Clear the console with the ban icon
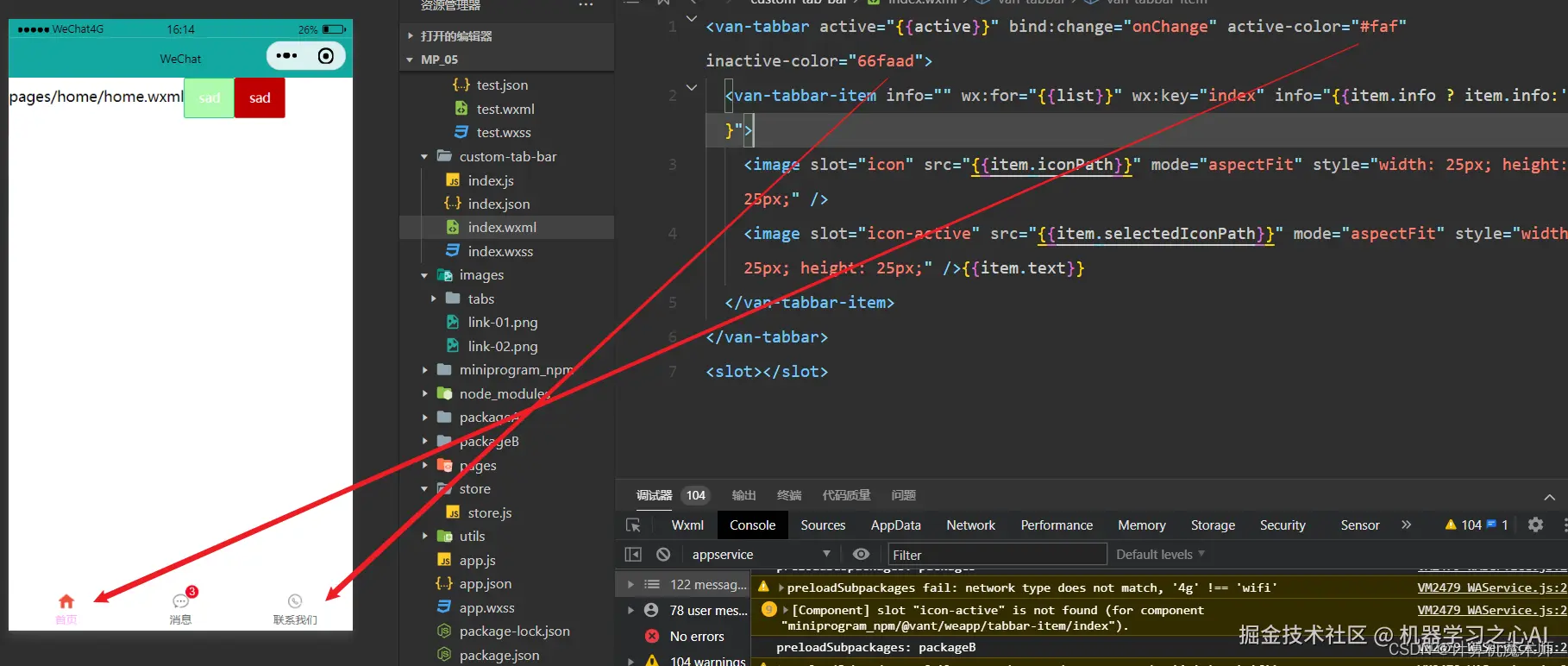The height and width of the screenshot is (666, 1568). (x=663, y=554)
